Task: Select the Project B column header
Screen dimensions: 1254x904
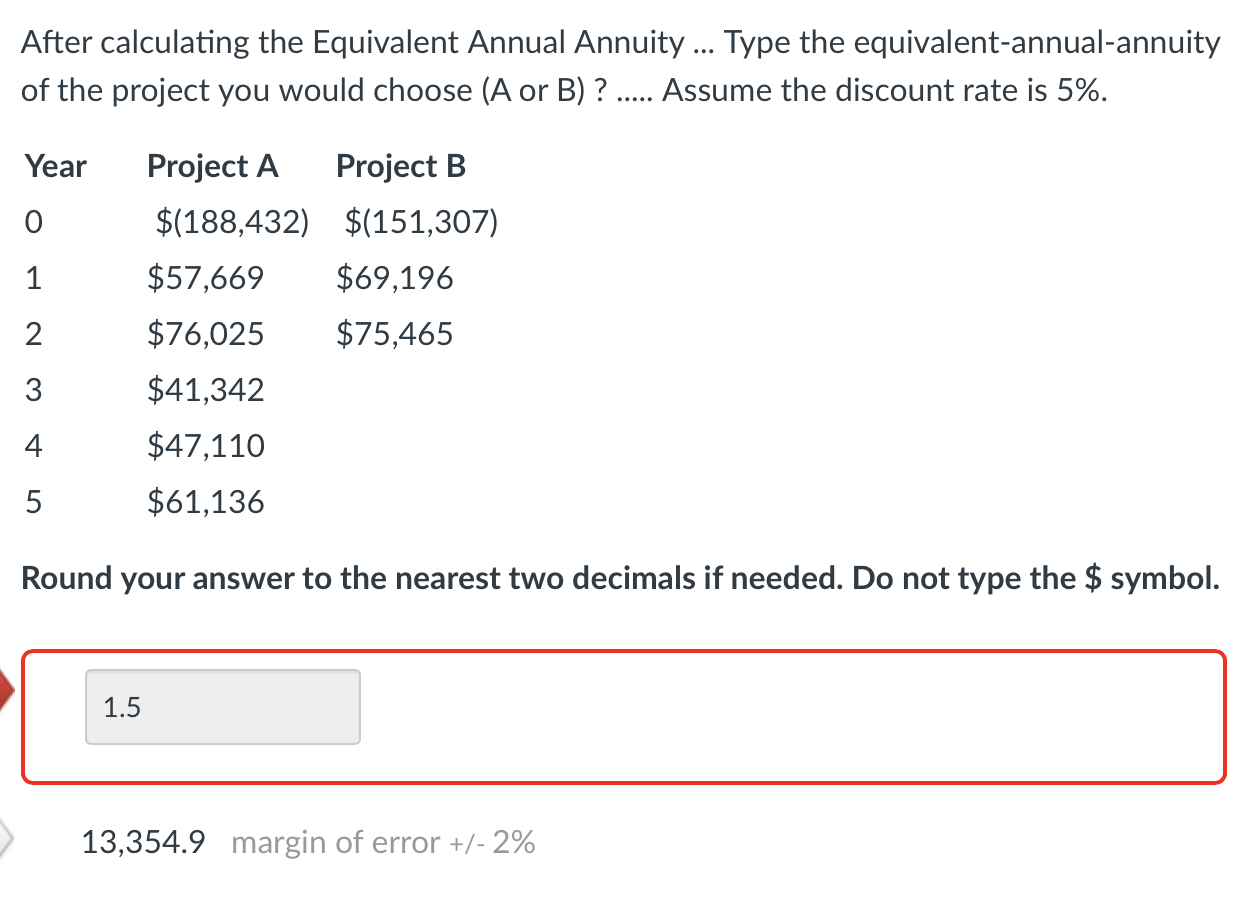Action: pos(400,166)
